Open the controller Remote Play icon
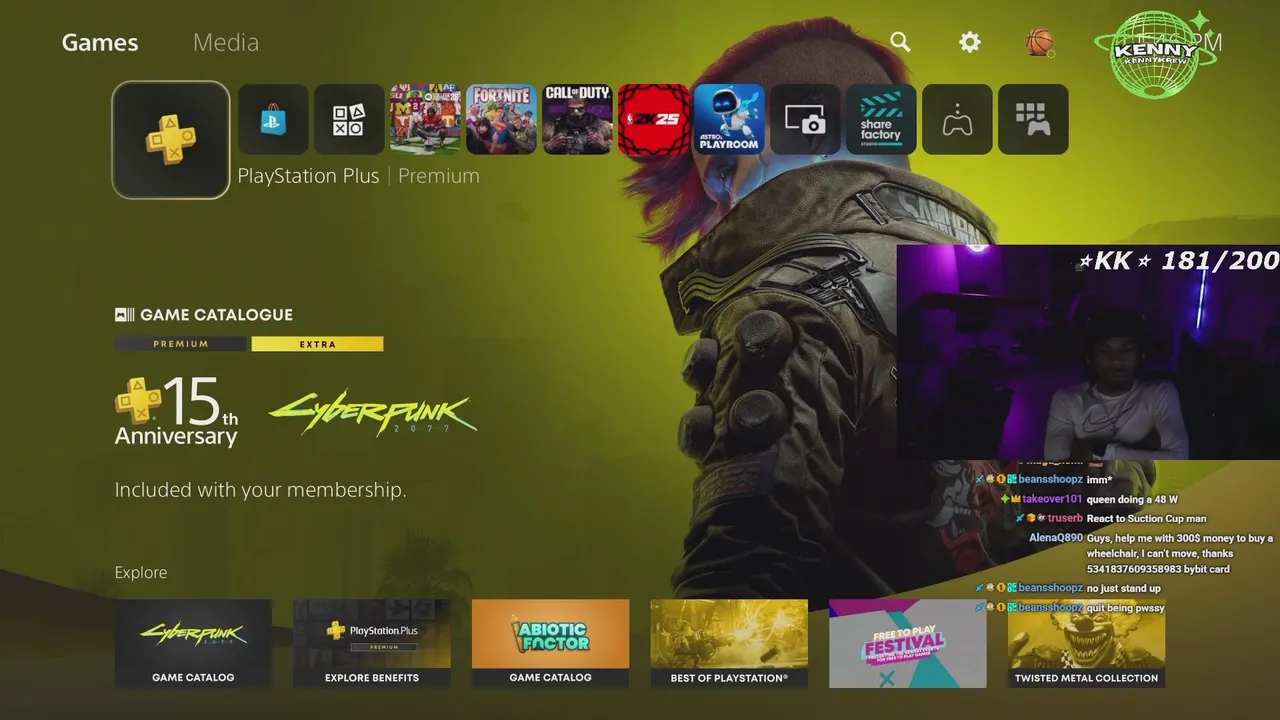This screenshot has height=720, width=1280. pos(957,119)
